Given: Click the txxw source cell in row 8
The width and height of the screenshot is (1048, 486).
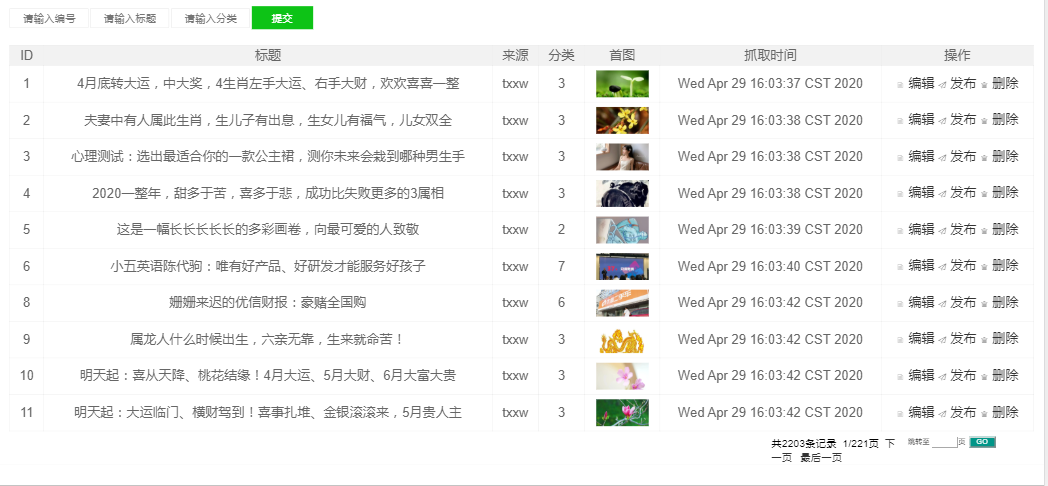Looking at the screenshot, I should click(x=515, y=303).
